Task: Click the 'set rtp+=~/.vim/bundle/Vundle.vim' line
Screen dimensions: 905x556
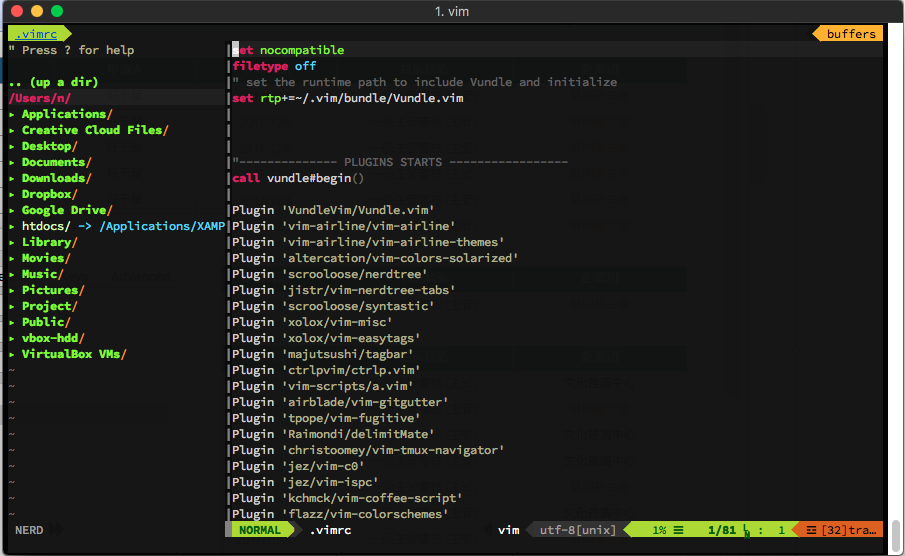Action: (x=347, y=98)
